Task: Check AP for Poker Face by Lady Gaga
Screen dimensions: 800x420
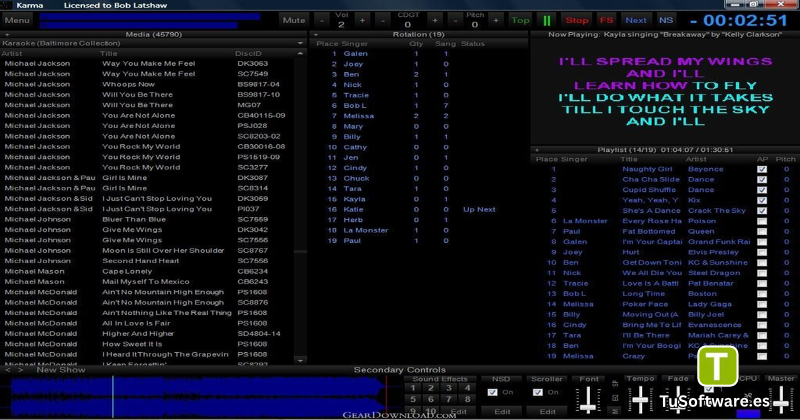Action: [x=762, y=305]
